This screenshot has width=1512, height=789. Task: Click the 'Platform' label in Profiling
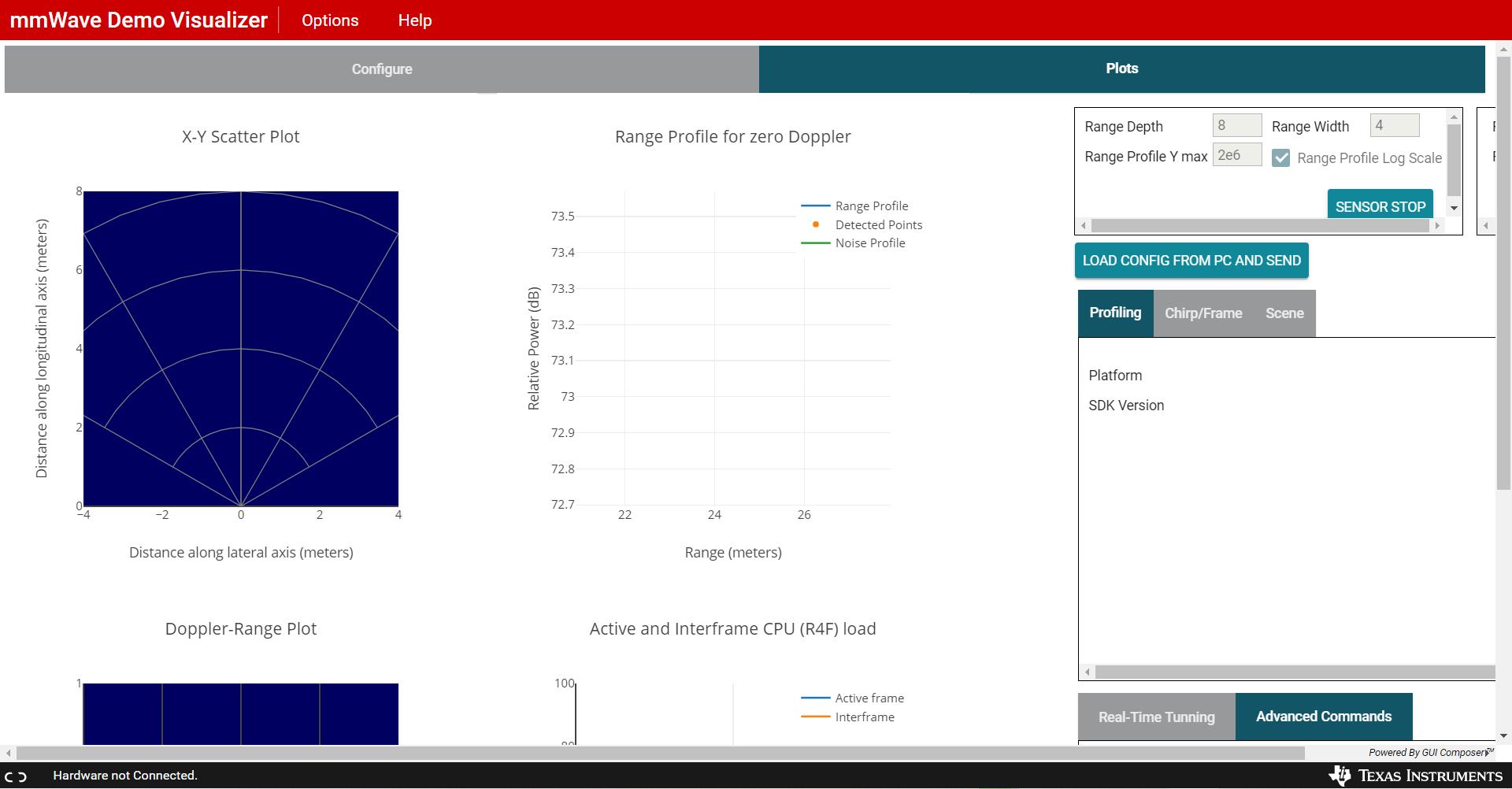click(1115, 376)
